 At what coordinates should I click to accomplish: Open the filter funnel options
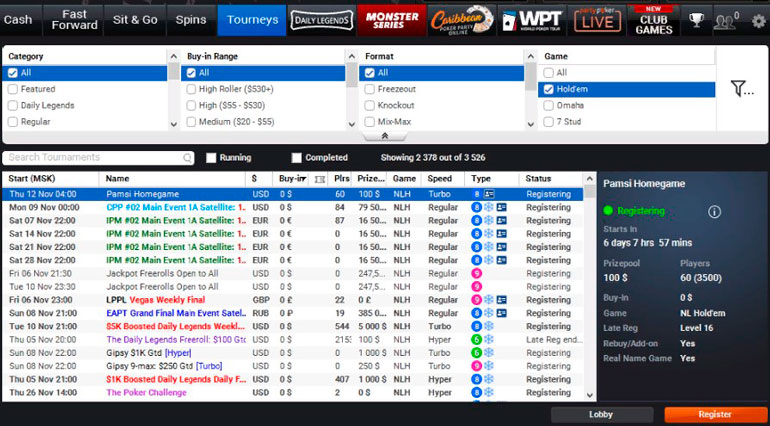(x=741, y=89)
